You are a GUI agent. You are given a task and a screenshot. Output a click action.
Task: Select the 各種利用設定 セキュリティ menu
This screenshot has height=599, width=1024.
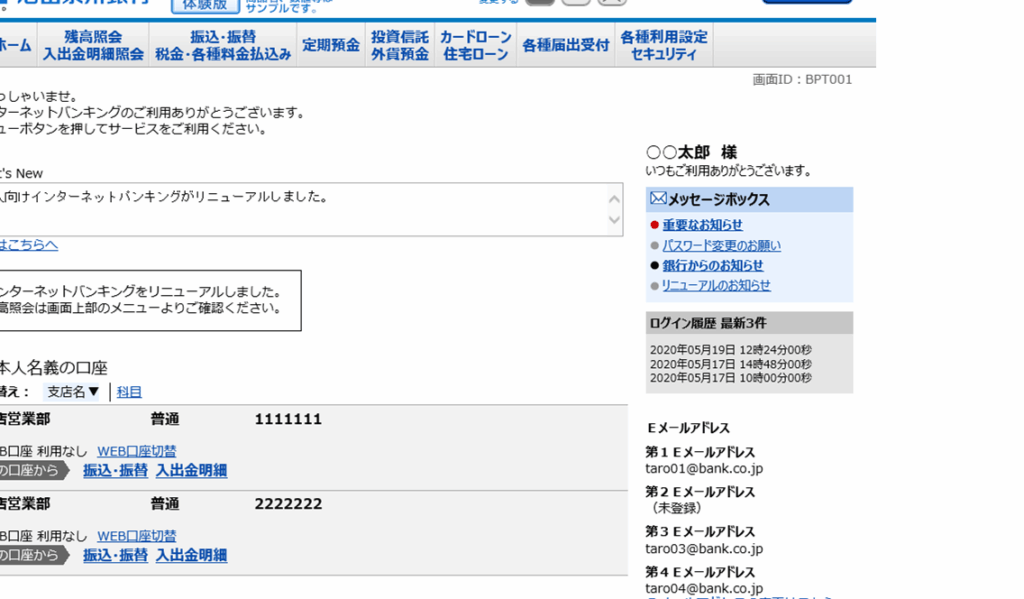pos(663,45)
